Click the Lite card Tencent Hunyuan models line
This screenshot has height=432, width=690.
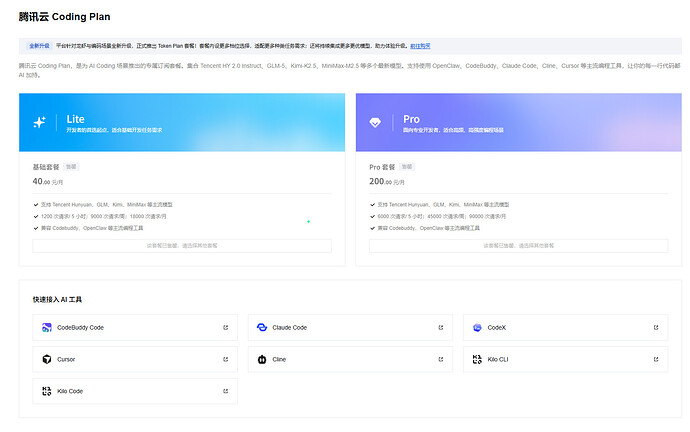106,205
